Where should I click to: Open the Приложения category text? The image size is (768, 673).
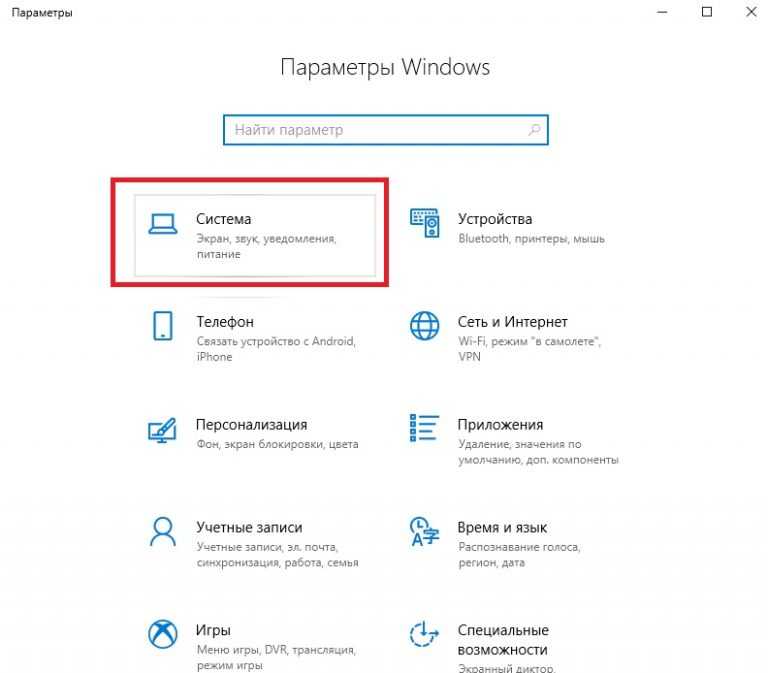pyautogui.click(x=500, y=425)
